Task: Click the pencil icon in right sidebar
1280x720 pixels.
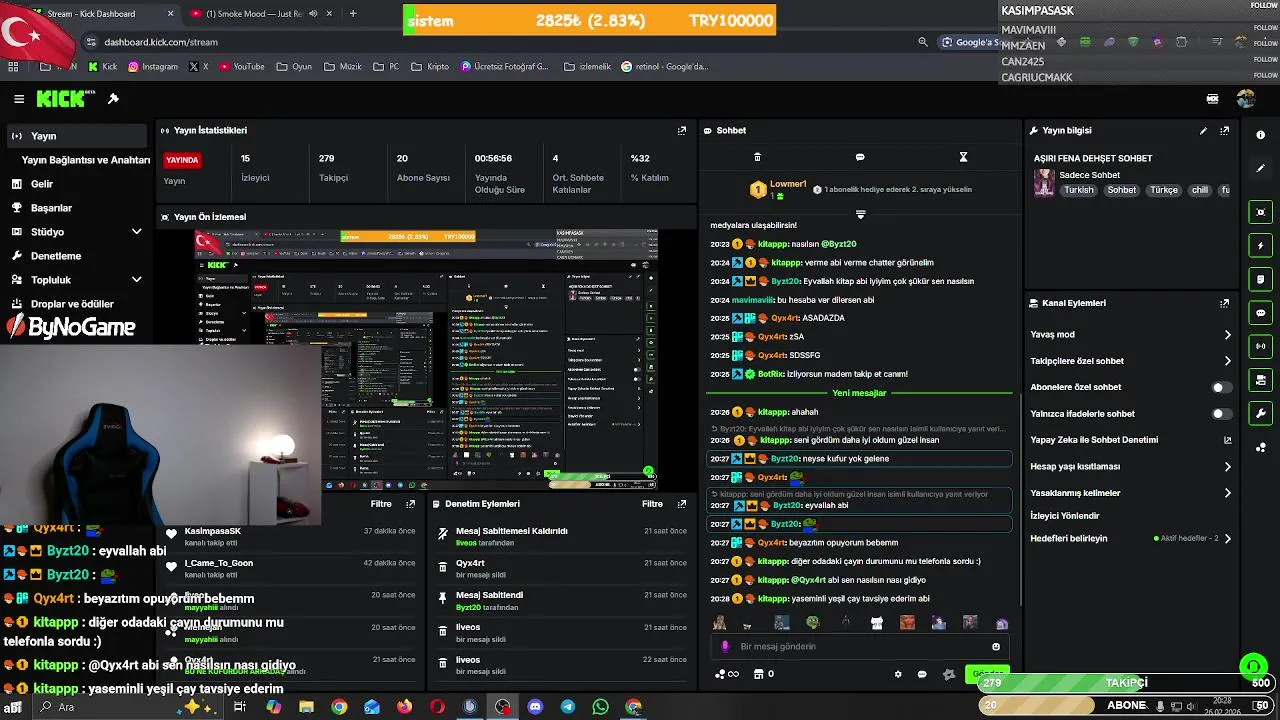Action: coord(1260,168)
